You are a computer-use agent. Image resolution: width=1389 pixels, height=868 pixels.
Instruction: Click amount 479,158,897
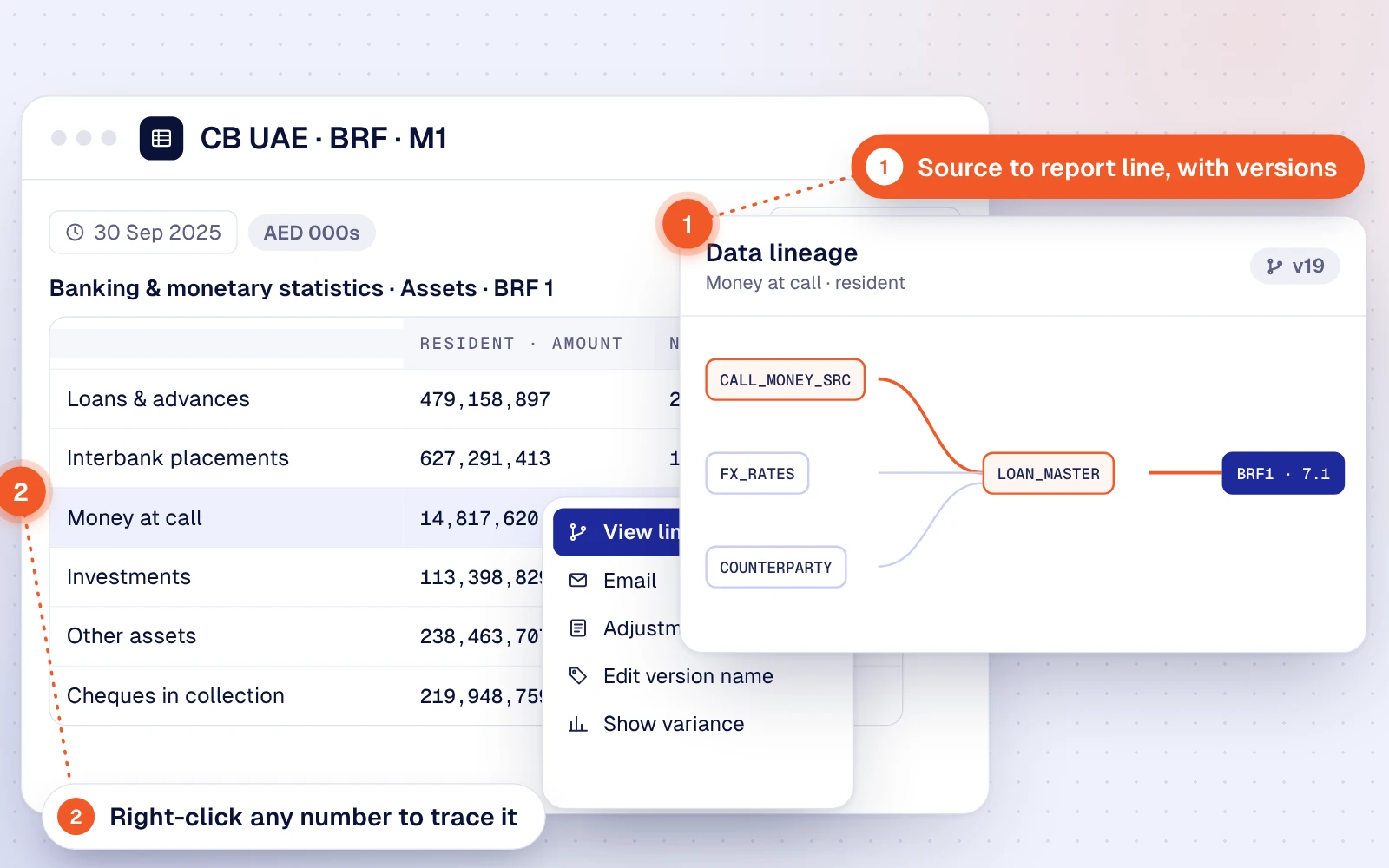[x=485, y=400]
